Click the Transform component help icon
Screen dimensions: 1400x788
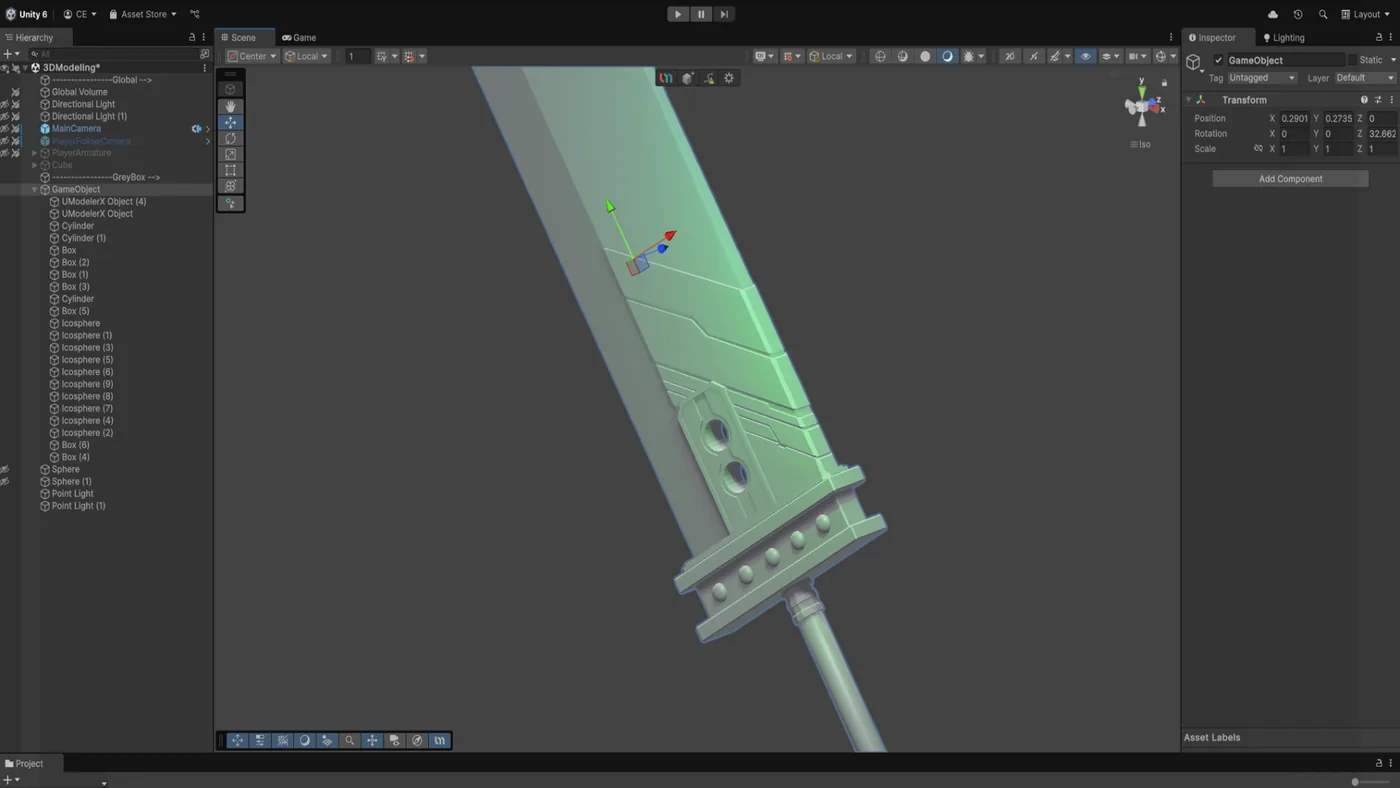pyautogui.click(x=1364, y=100)
